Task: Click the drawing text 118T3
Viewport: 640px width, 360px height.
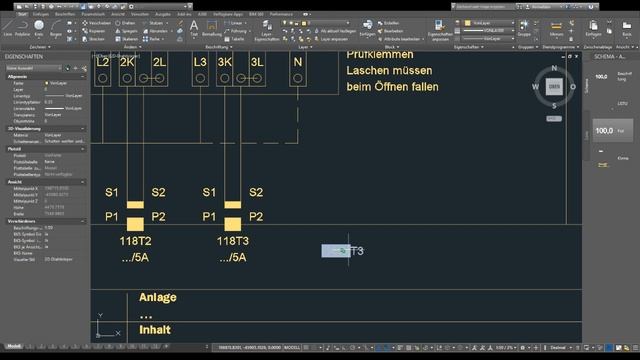Action: pos(233,241)
